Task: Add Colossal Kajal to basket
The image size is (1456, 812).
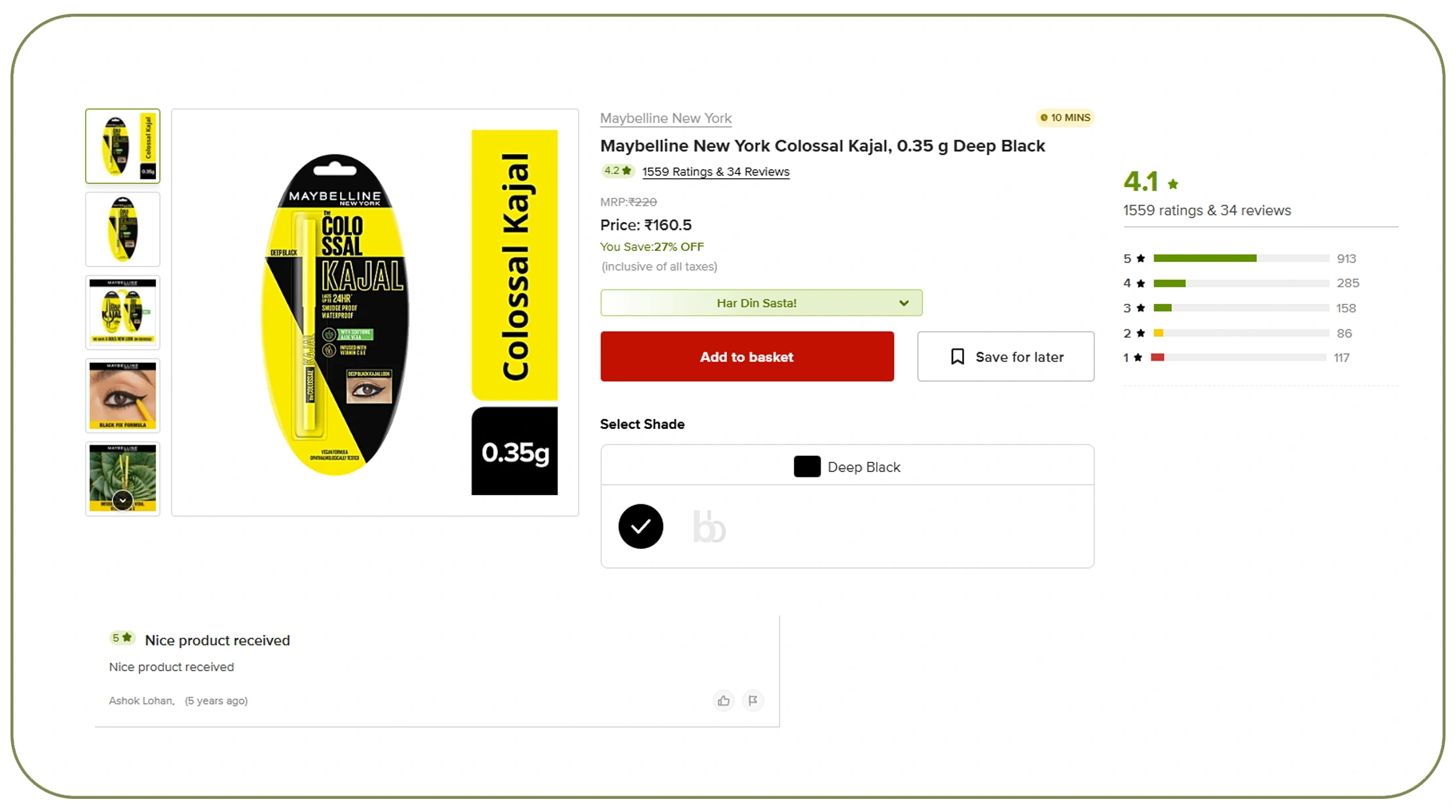Action: tap(747, 357)
